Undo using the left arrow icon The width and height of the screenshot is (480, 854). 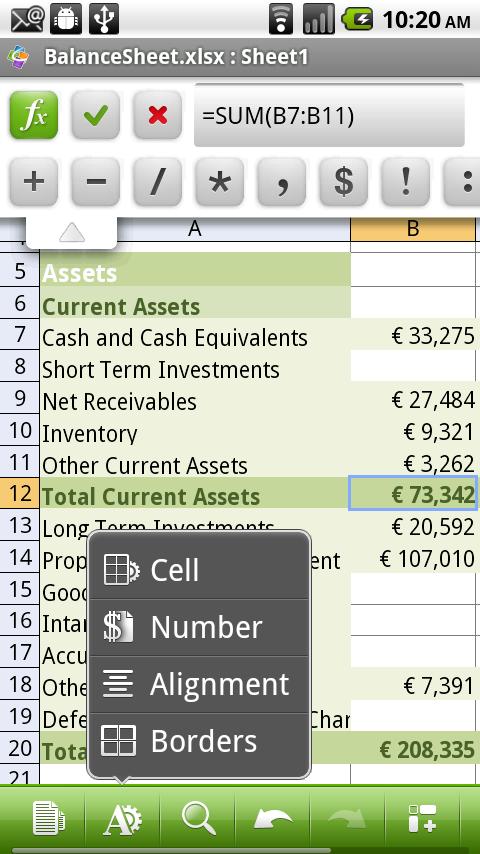click(x=273, y=818)
